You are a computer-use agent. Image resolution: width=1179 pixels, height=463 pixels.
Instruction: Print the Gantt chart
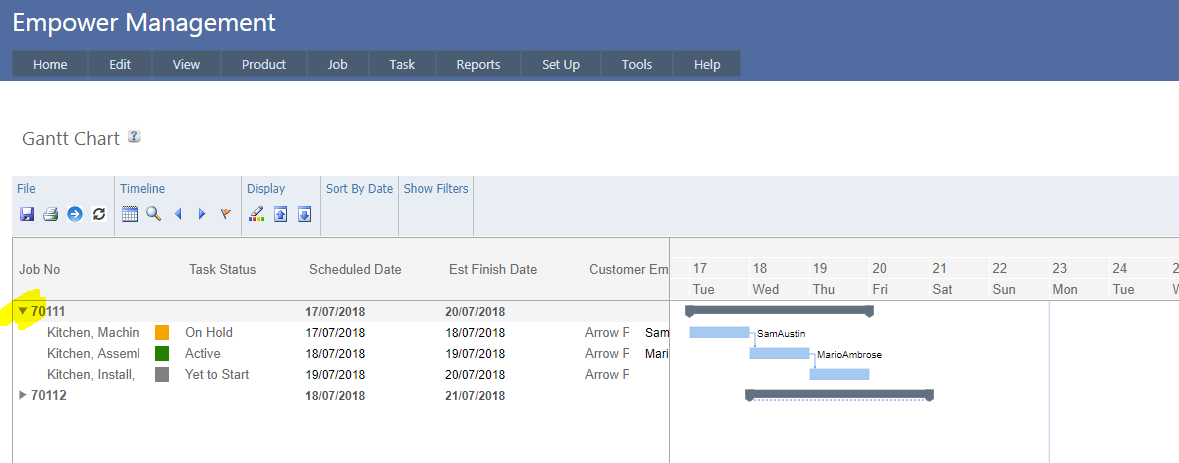coord(50,214)
